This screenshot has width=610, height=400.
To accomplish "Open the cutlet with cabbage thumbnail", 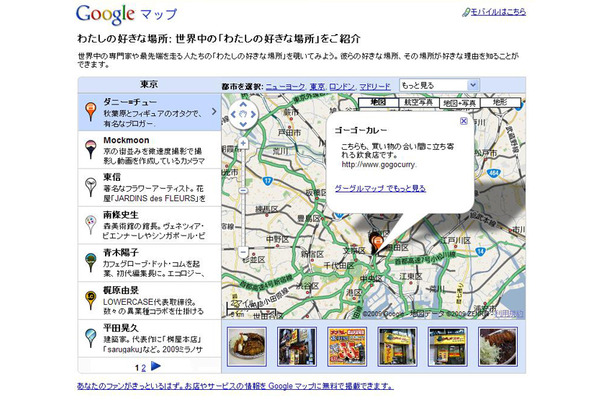I will click(x=498, y=346).
